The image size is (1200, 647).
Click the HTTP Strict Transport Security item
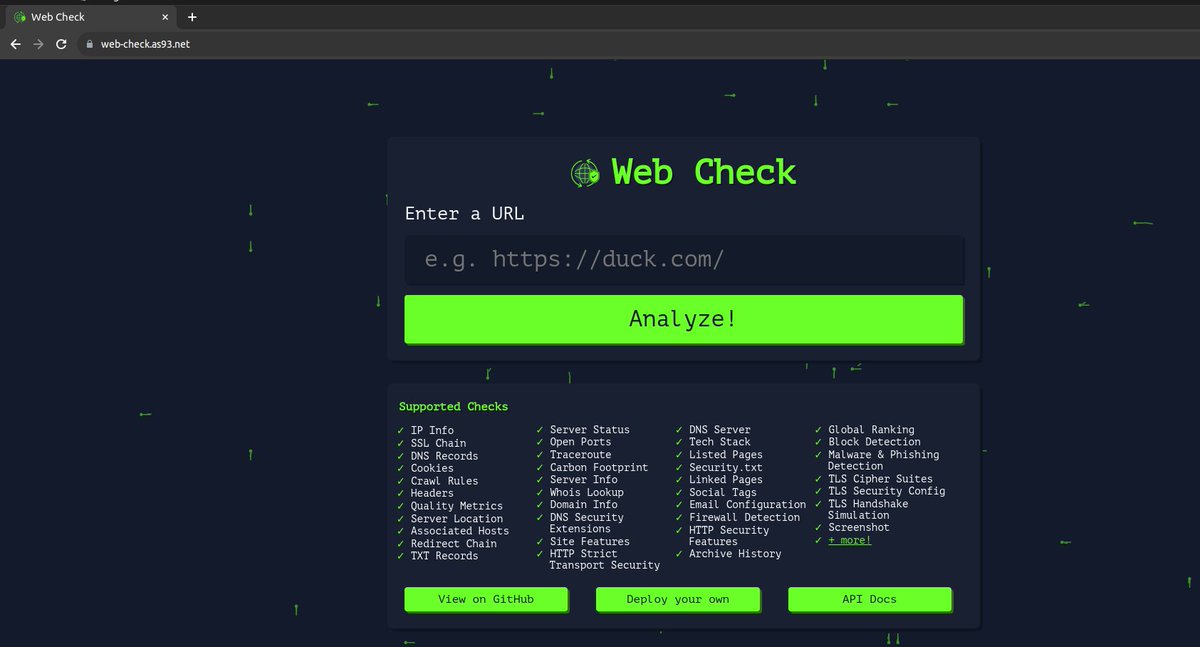pyautogui.click(x=605, y=560)
